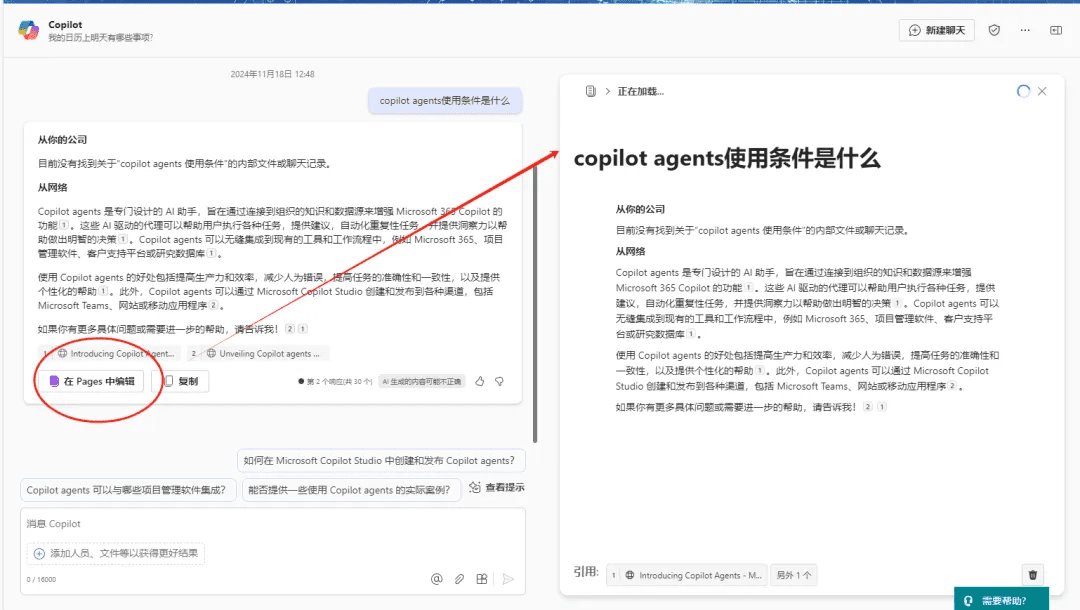Viewport: 1080px width, 610px height.
Task: Click the 正在加载 text in panel header
Action: [641, 92]
